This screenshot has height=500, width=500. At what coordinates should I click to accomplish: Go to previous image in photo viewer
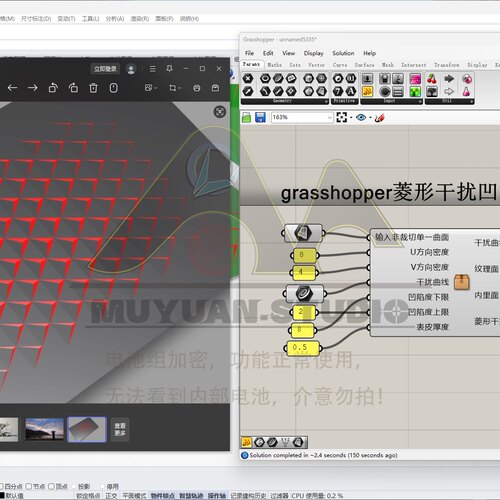click(12, 88)
